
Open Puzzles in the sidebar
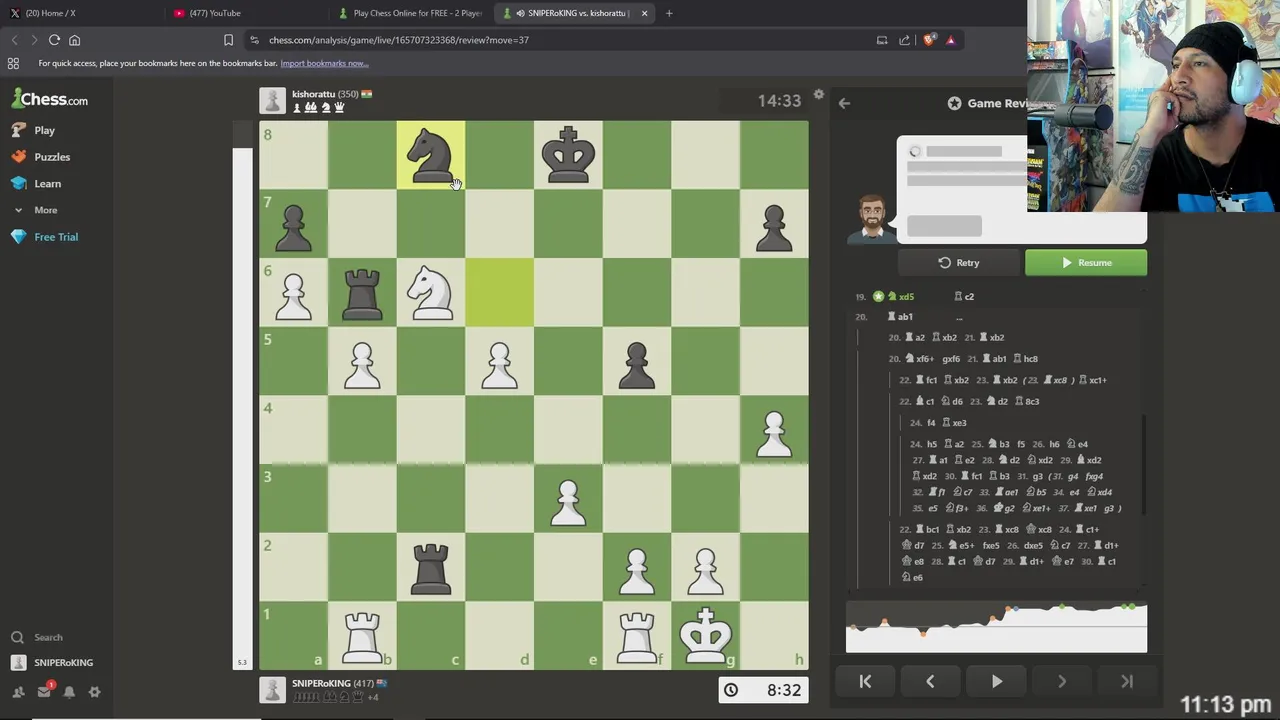tap(41, 157)
